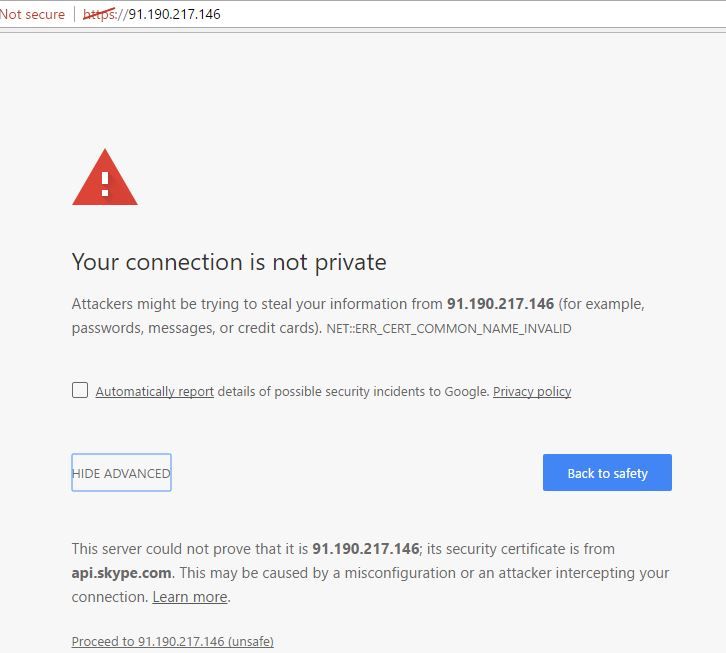Click bold IP in "This server could not prove"

click(365, 549)
